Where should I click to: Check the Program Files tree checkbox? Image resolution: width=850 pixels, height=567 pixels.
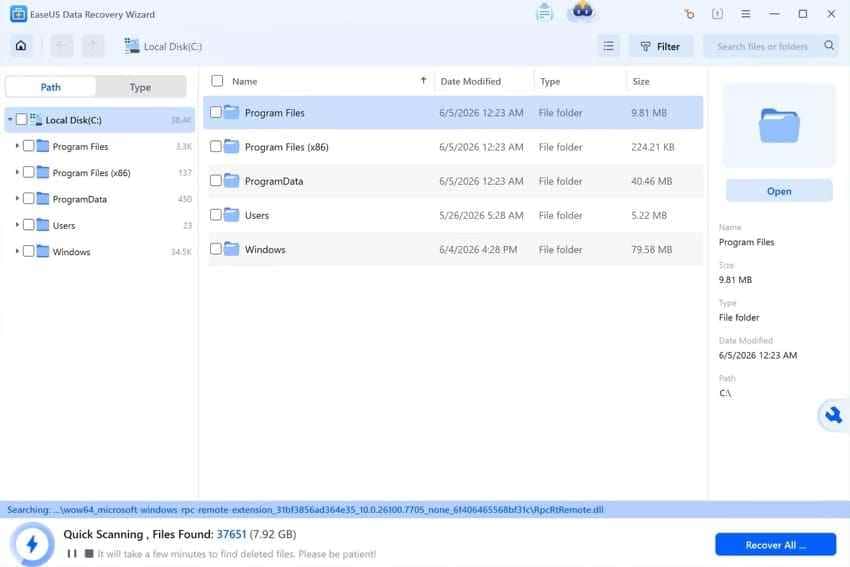coord(29,146)
